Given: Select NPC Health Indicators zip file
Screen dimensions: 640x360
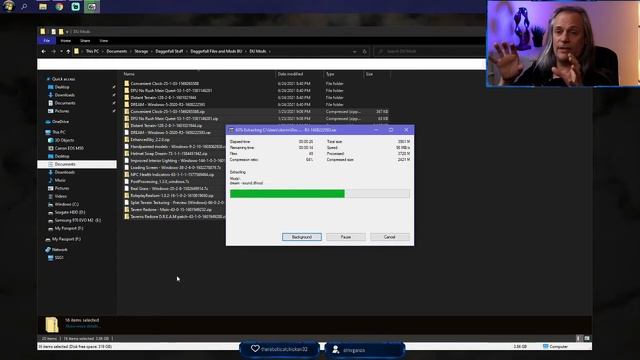Looking at the screenshot, I should coord(172,175).
